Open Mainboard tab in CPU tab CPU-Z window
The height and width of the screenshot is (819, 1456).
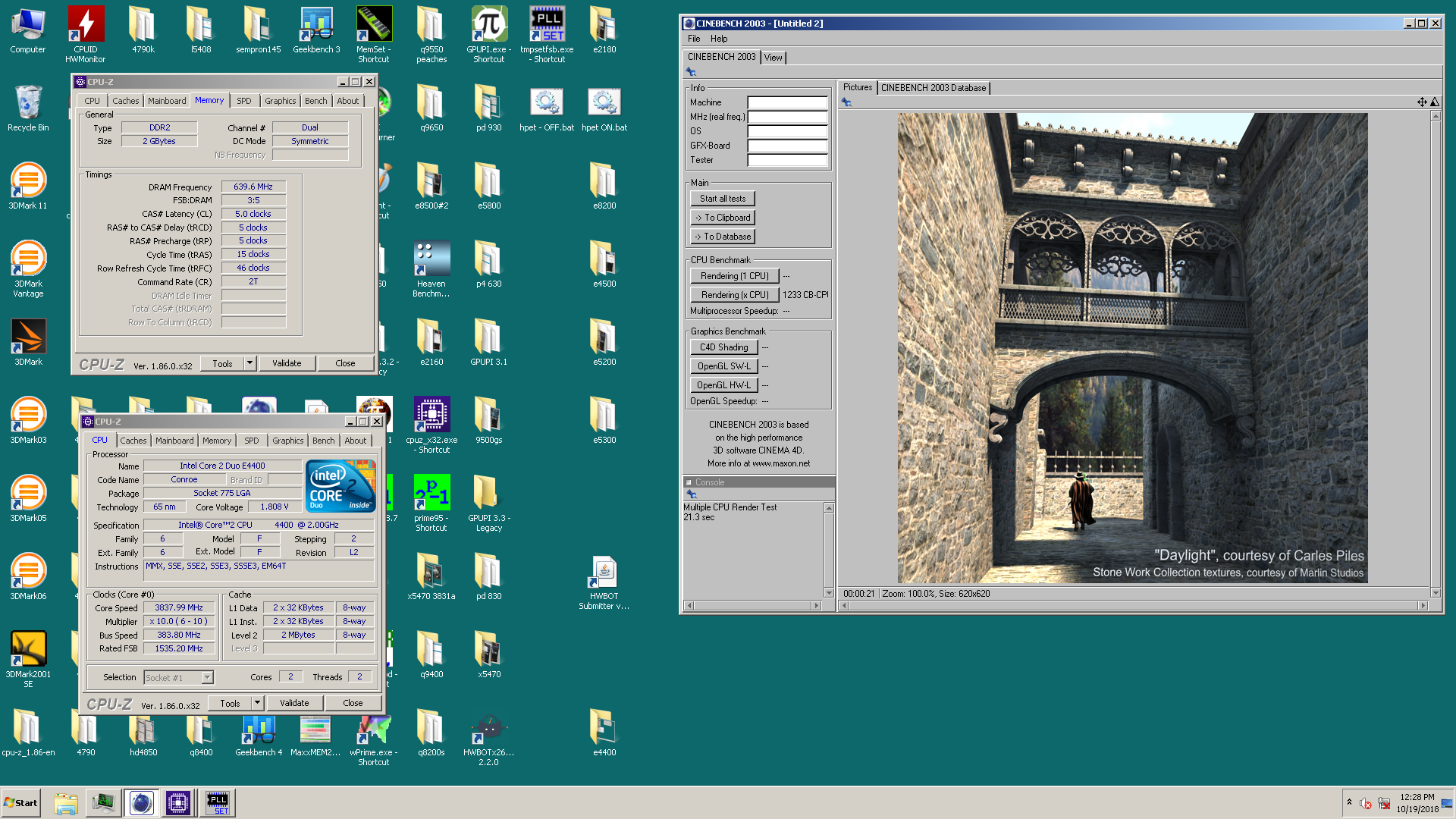174,441
